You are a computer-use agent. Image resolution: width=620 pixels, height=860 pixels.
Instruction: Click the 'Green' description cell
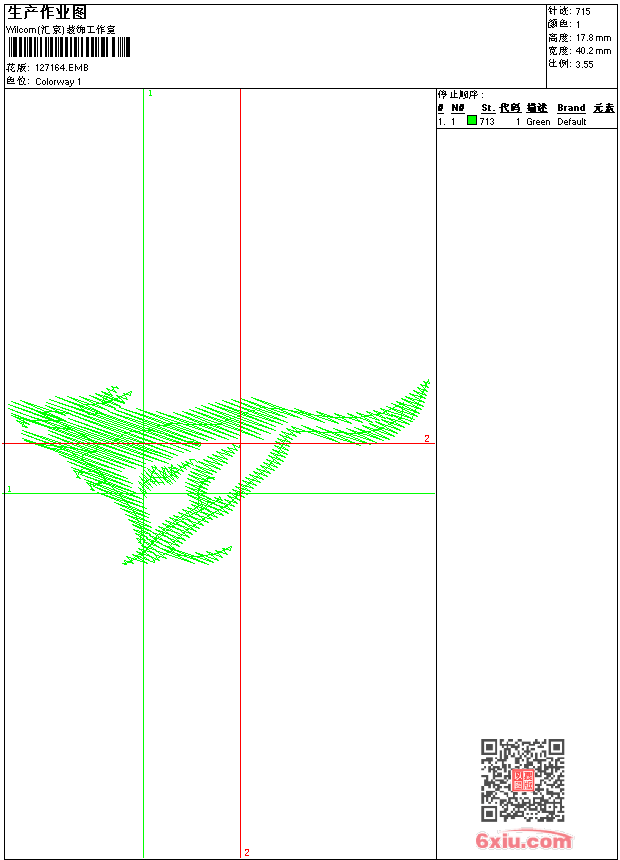538,122
